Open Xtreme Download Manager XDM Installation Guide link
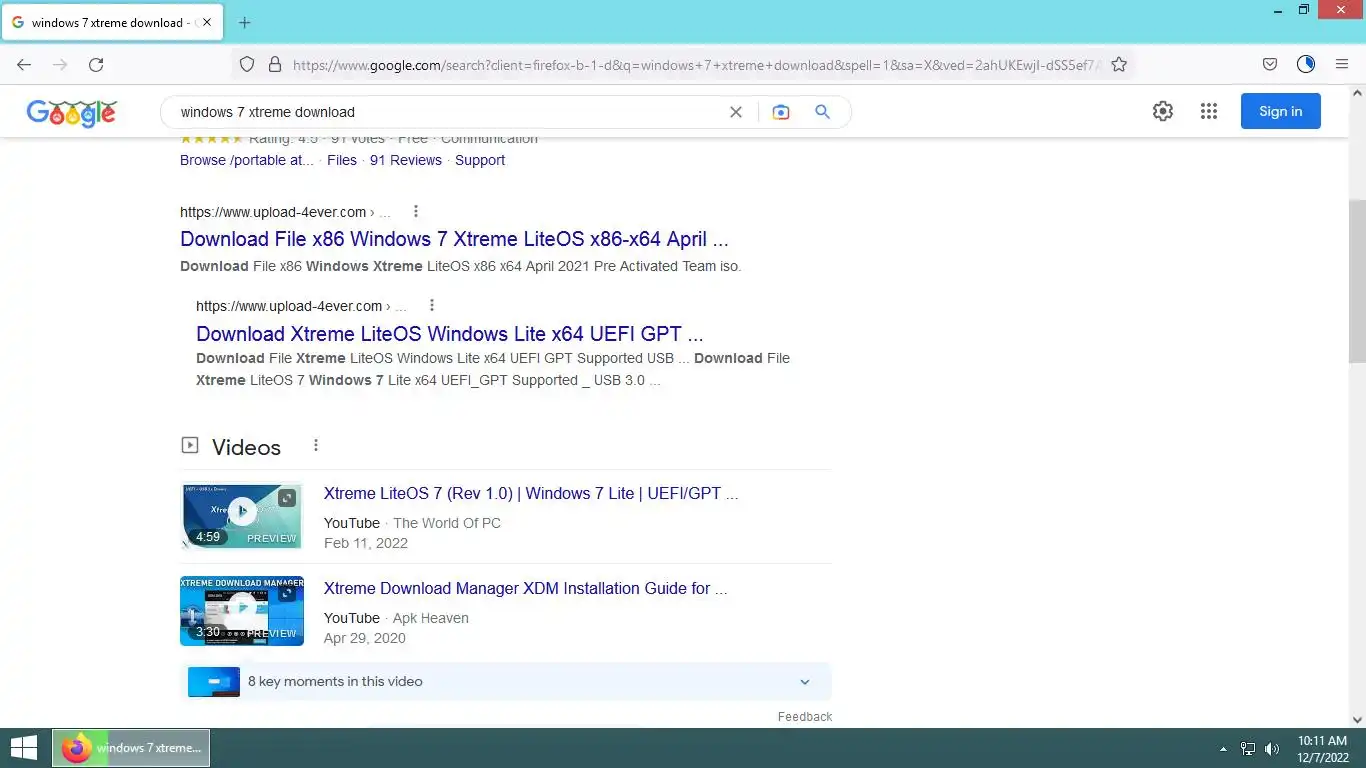This screenshot has height=768, width=1366. pyautogui.click(x=526, y=588)
